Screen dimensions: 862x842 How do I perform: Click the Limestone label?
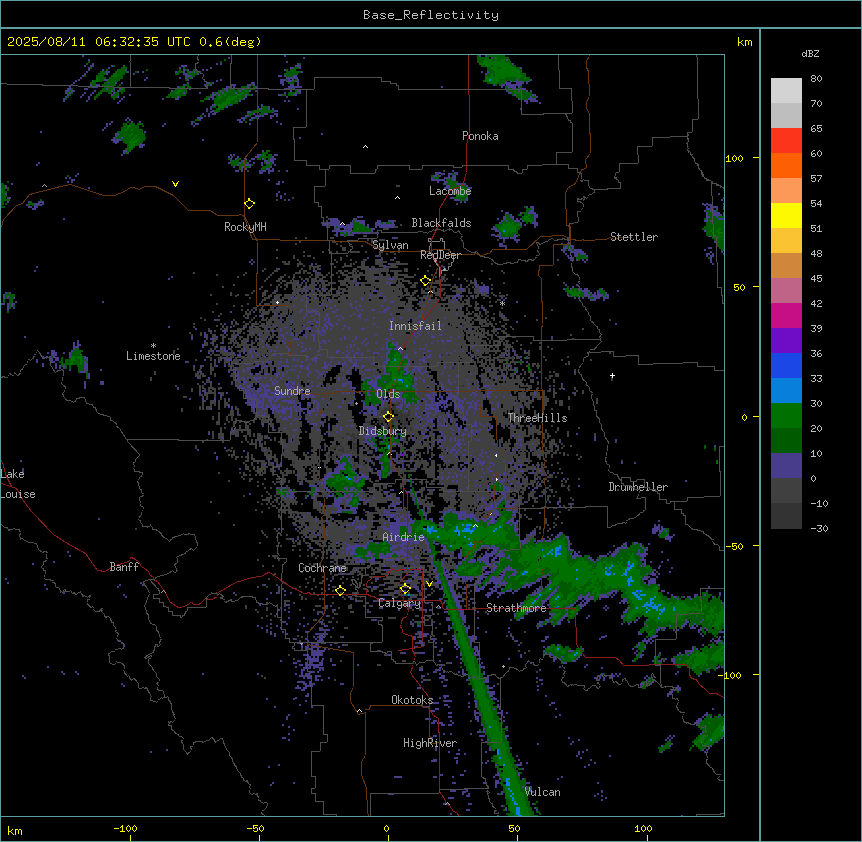pyautogui.click(x=153, y=356)
